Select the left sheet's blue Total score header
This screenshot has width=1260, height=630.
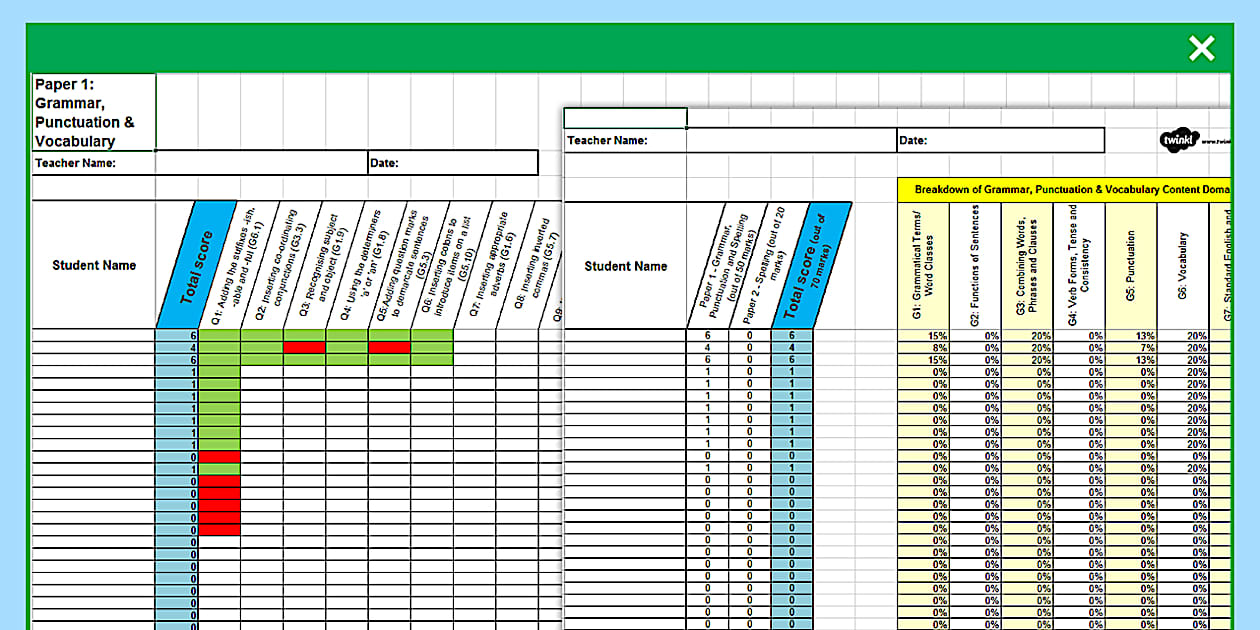pyautogui.click(x=198, y=265)
